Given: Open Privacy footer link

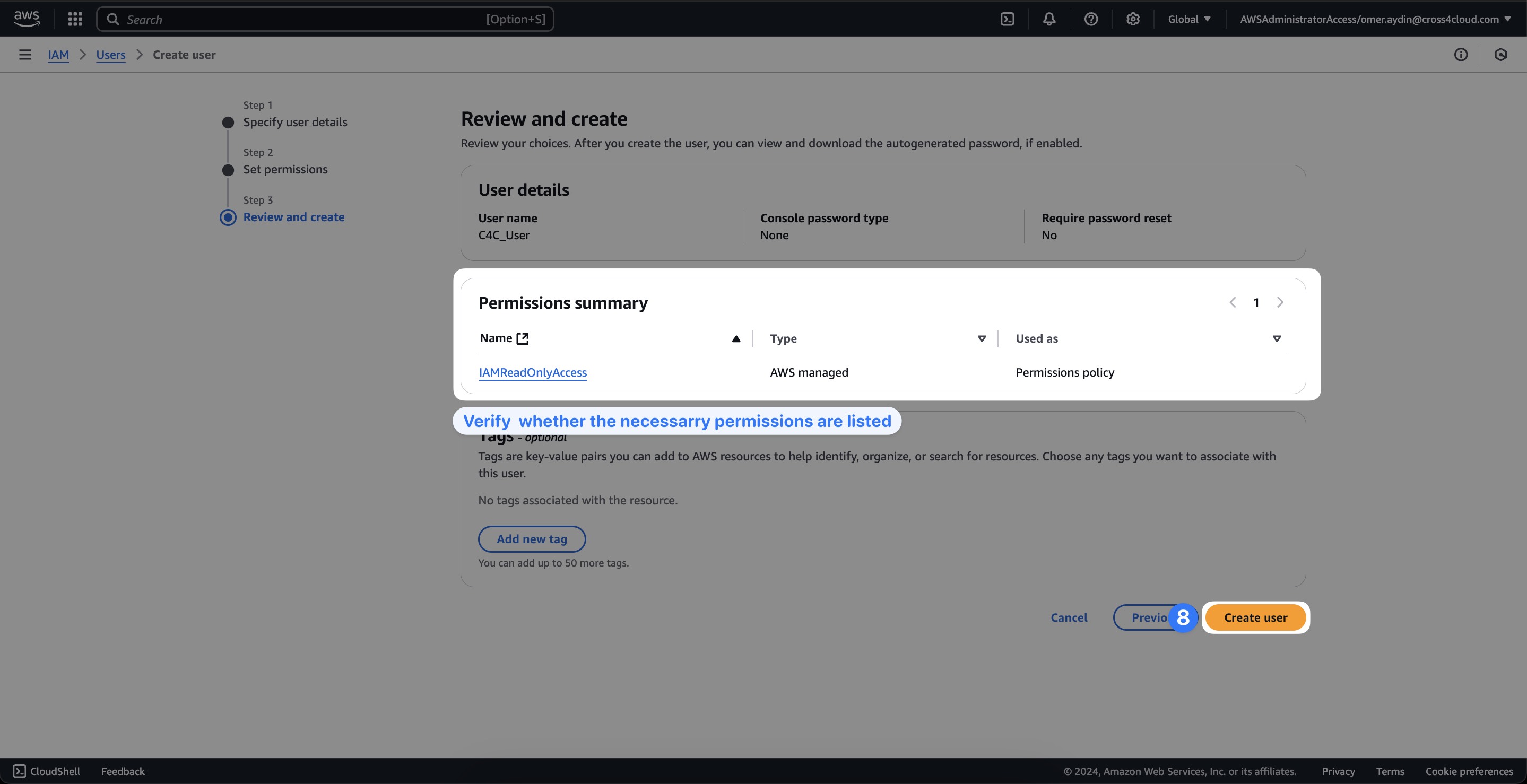Looking at the screenshot, I should coord(1338,771).
